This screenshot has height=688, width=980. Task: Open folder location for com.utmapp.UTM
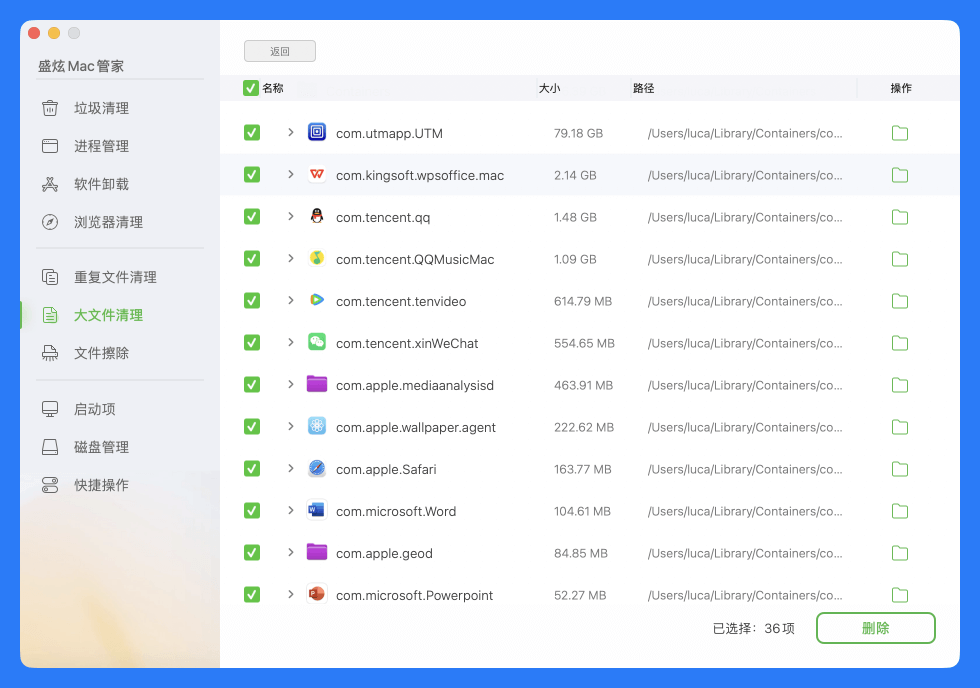click(899, 133)
